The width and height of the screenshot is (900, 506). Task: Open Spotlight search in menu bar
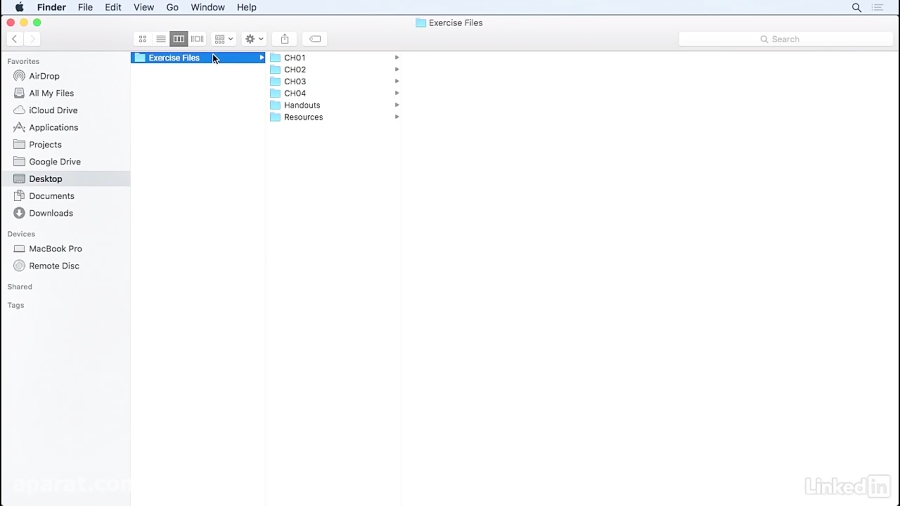pyautogui.click(x=856, y=7)
